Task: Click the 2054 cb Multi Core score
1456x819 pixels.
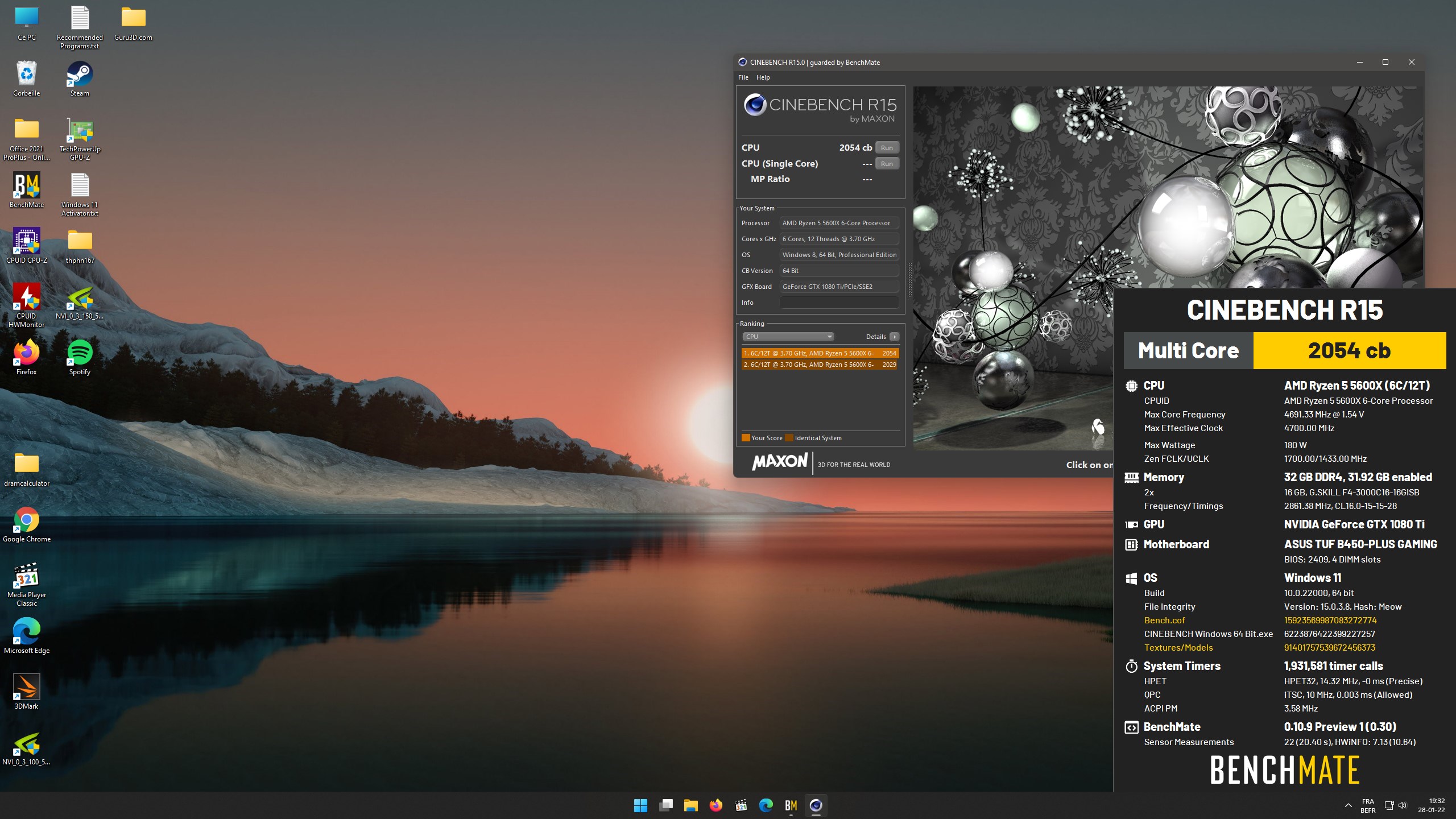Action: (x=1349, y=351)
